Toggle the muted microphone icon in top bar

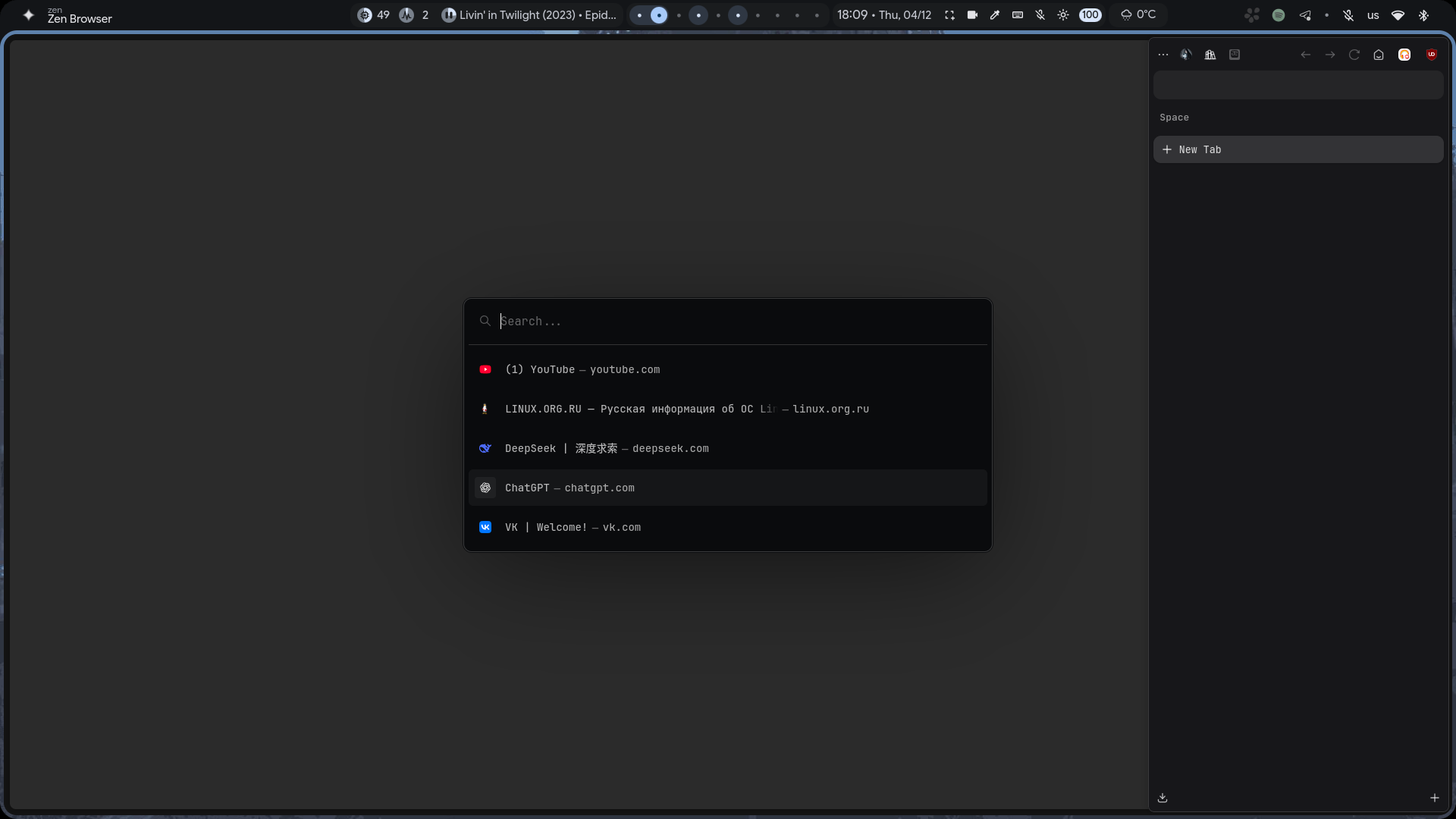pos(1040,15)
